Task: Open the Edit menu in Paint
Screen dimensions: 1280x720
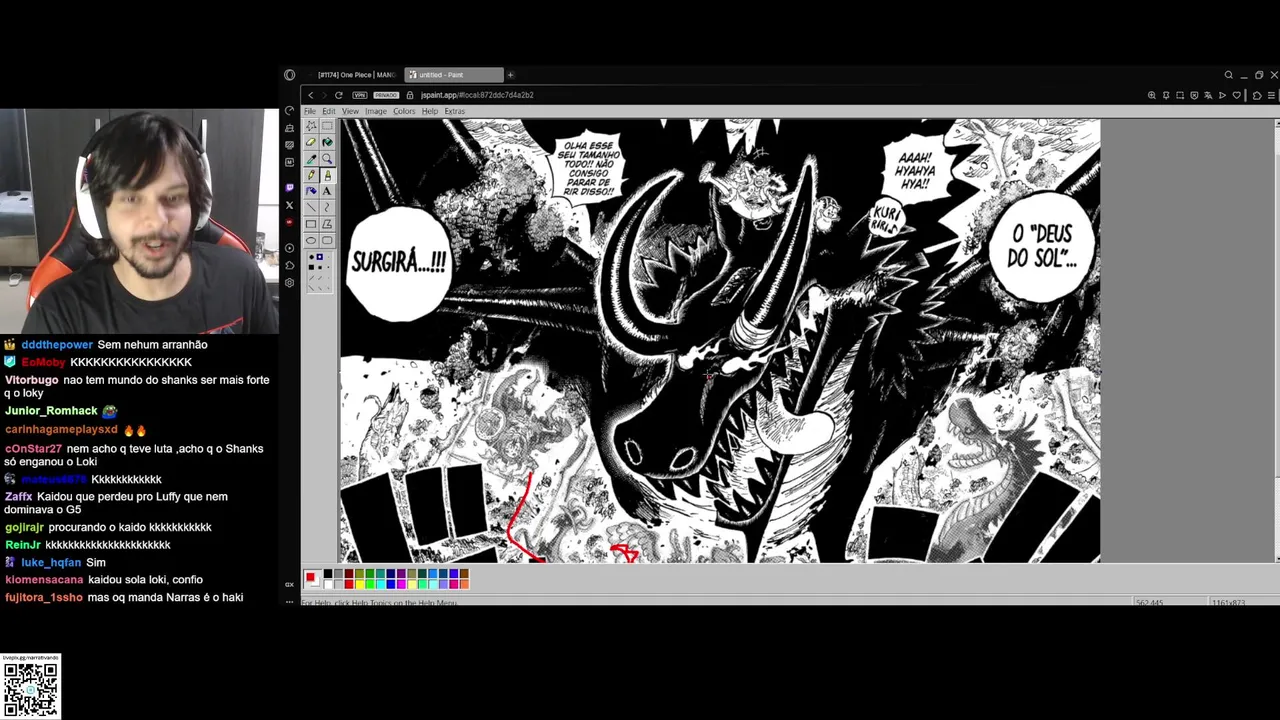Action: [x=329, y=111]
